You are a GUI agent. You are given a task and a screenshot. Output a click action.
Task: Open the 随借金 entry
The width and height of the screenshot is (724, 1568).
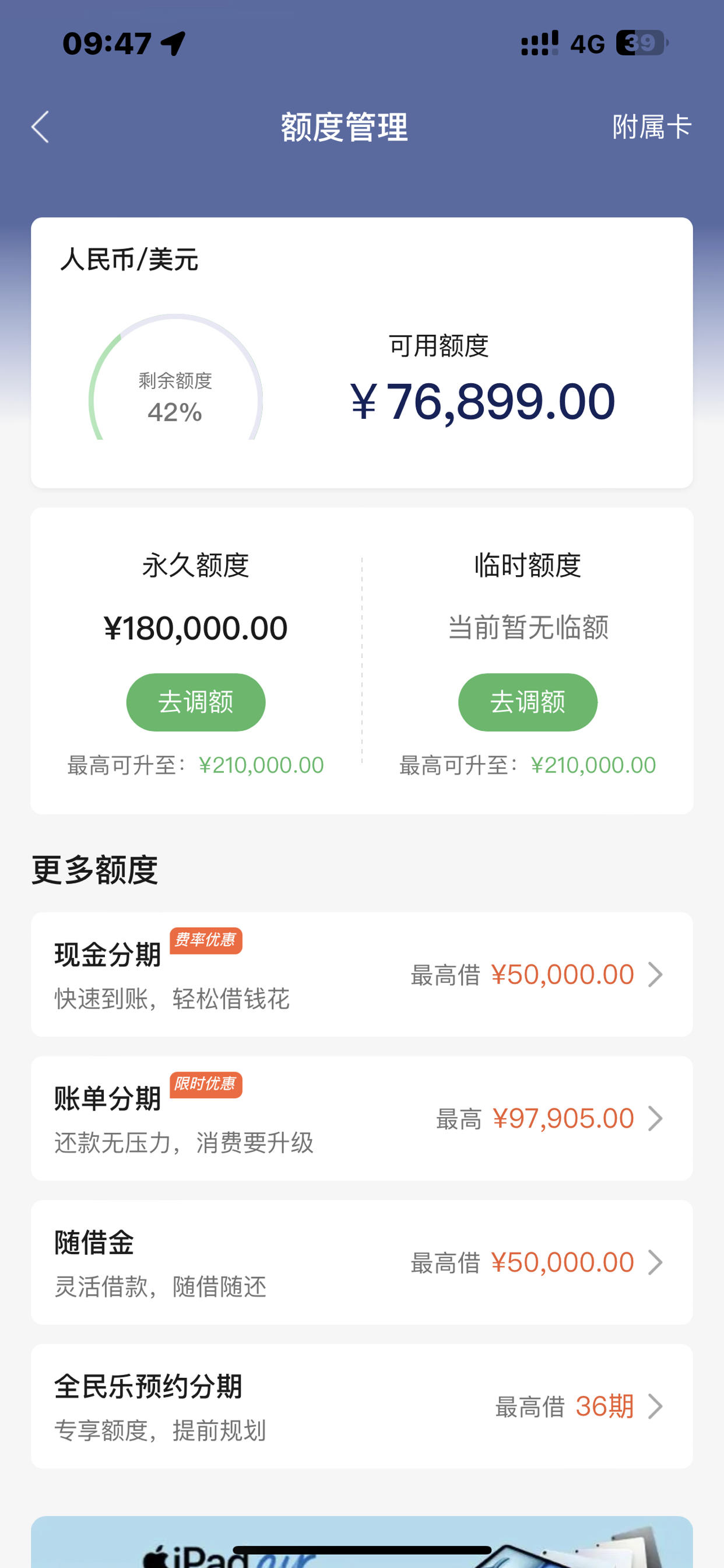point(362,1262)
